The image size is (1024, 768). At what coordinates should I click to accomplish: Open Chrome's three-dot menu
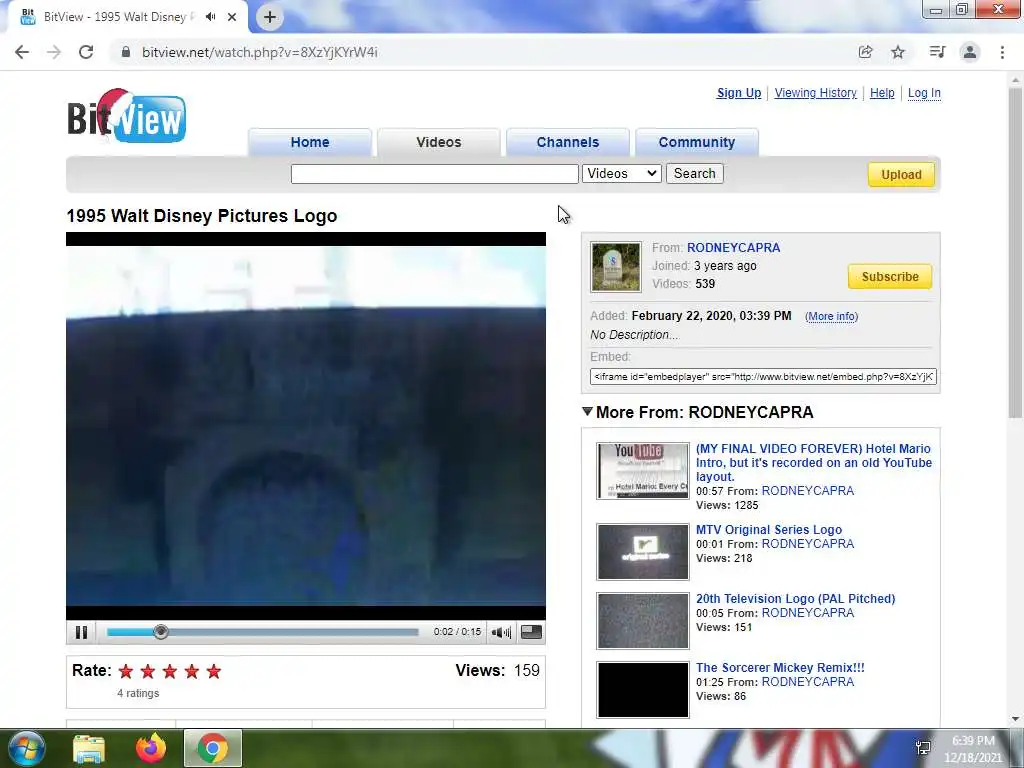[1002, 52]
